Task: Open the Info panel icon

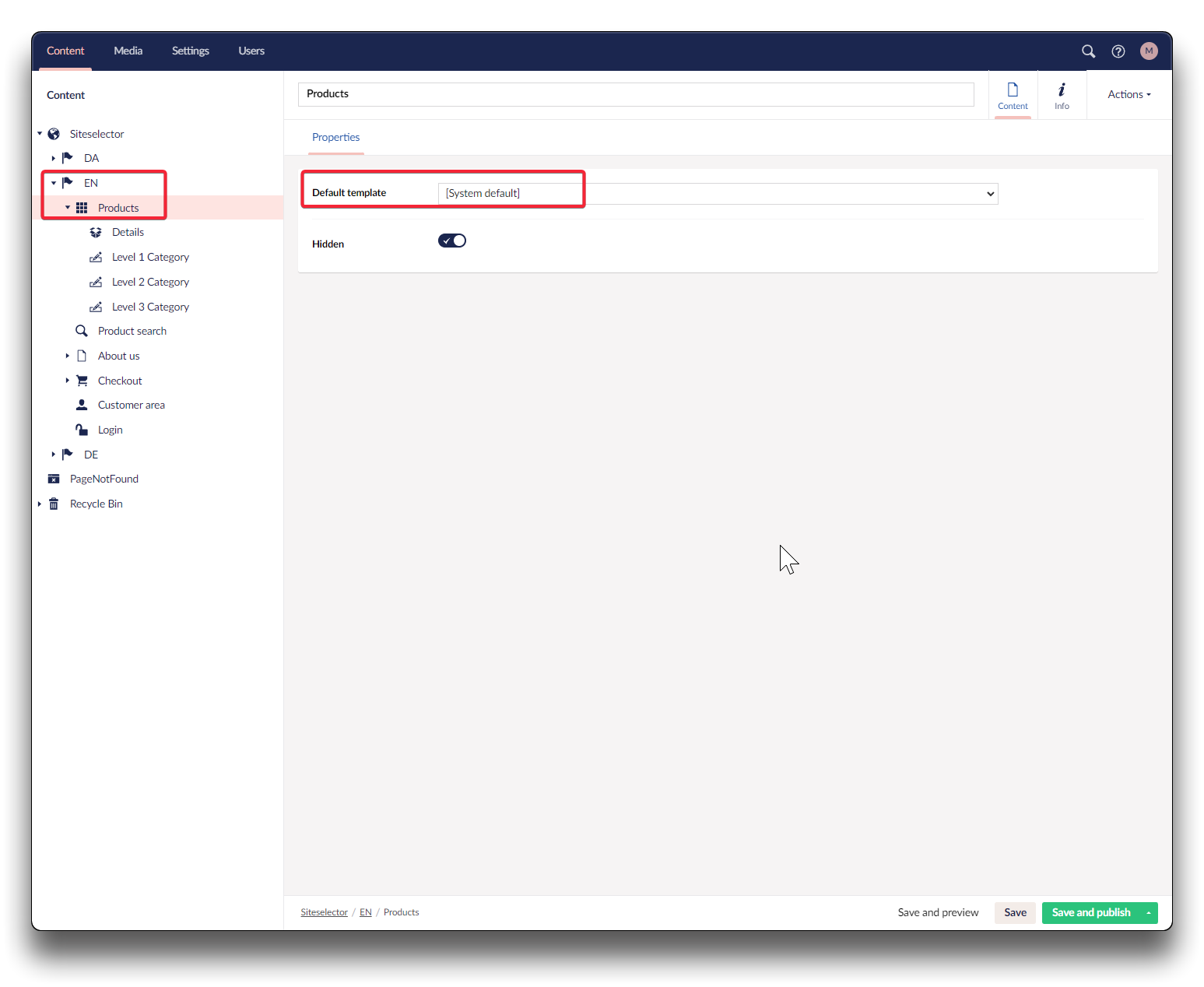Action: (1062, 96)
